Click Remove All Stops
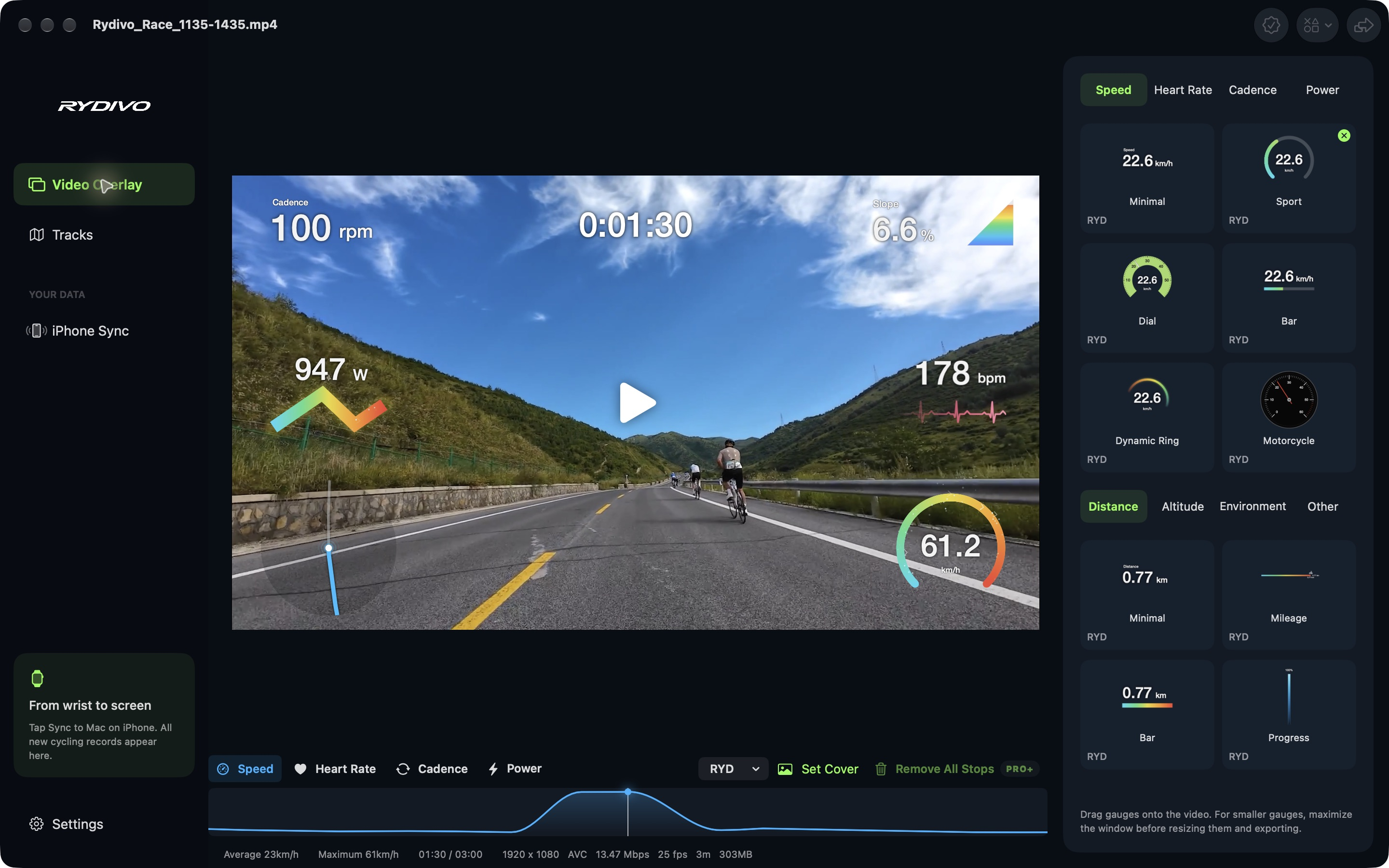1389x868 pixels. pos(935,769)
